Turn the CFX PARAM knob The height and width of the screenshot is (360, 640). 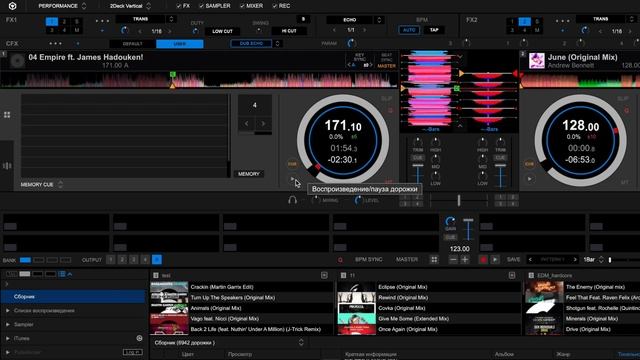(x=351, y=43)
